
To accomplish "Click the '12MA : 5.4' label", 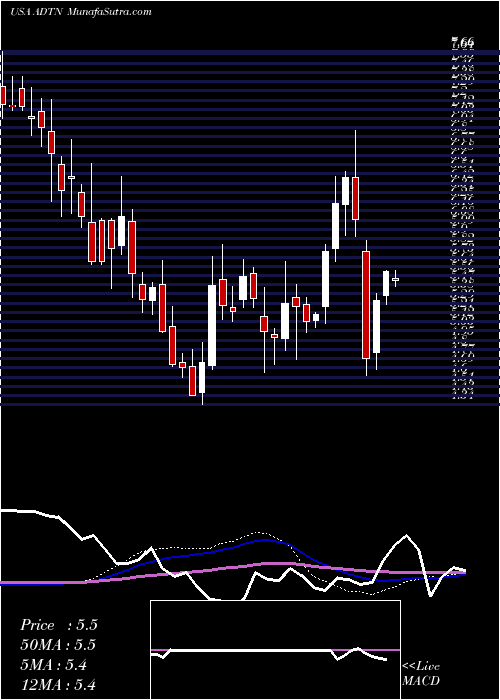I will point(58,685).
